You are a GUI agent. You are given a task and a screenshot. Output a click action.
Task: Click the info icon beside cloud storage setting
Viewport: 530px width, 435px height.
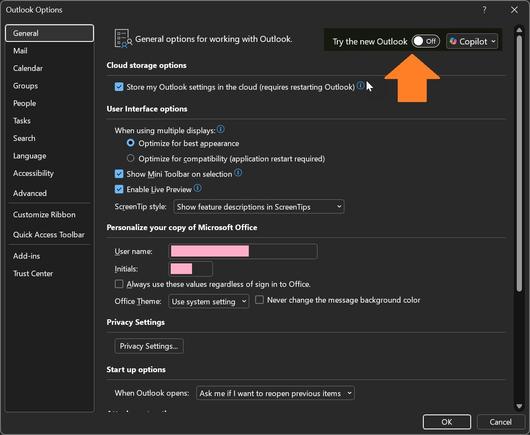pos(361,86)
